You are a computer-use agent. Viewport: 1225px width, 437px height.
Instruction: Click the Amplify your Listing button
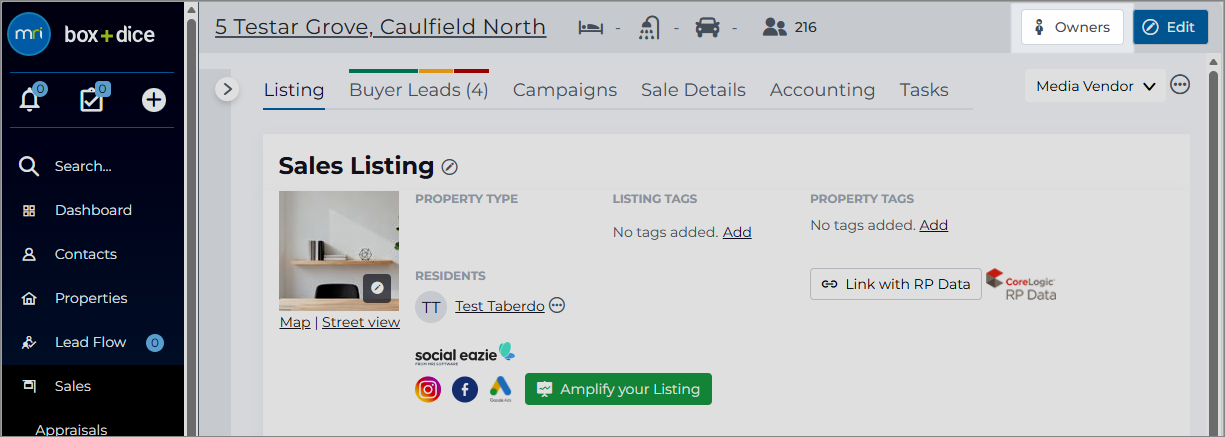pyautogui.click(x=618, y=389)
